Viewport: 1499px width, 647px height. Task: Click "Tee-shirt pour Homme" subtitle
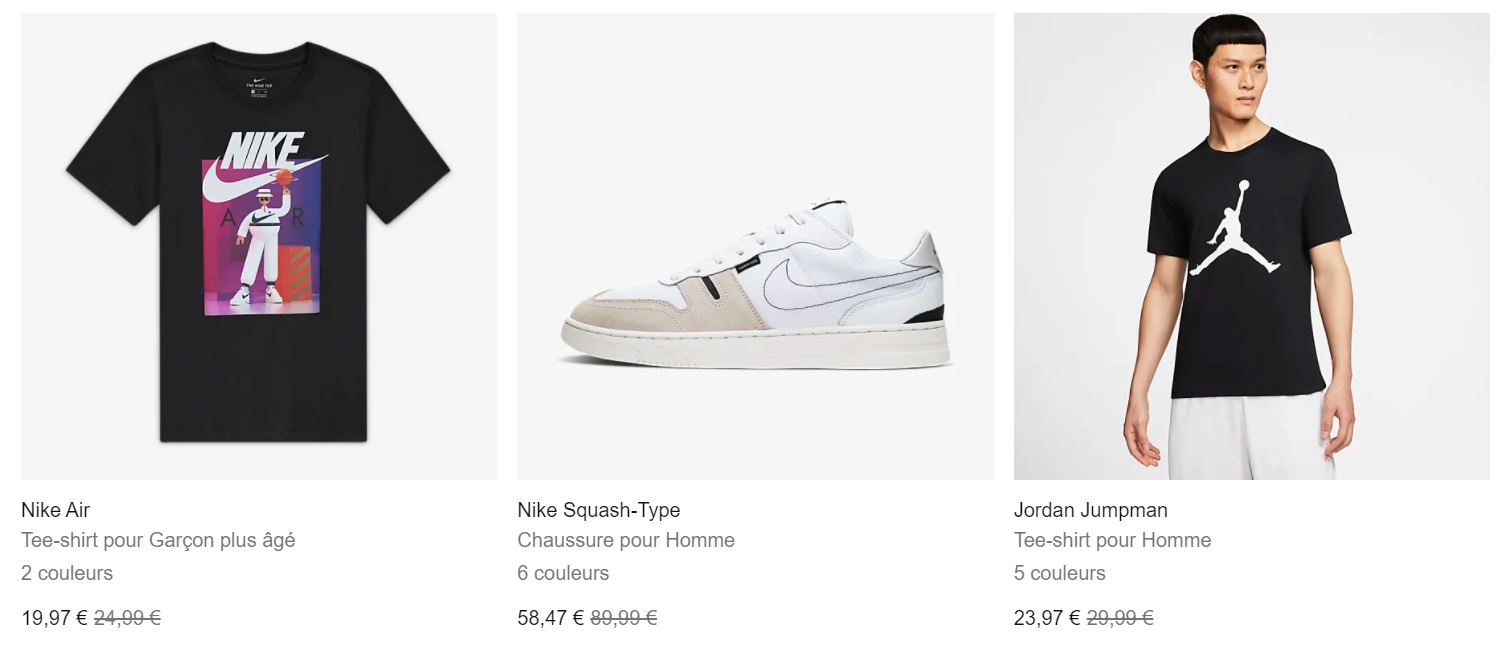[1112, 540]
